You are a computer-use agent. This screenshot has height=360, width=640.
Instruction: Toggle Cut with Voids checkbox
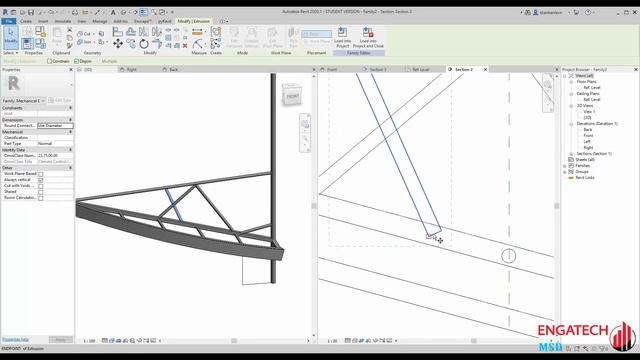click(40, 186)
